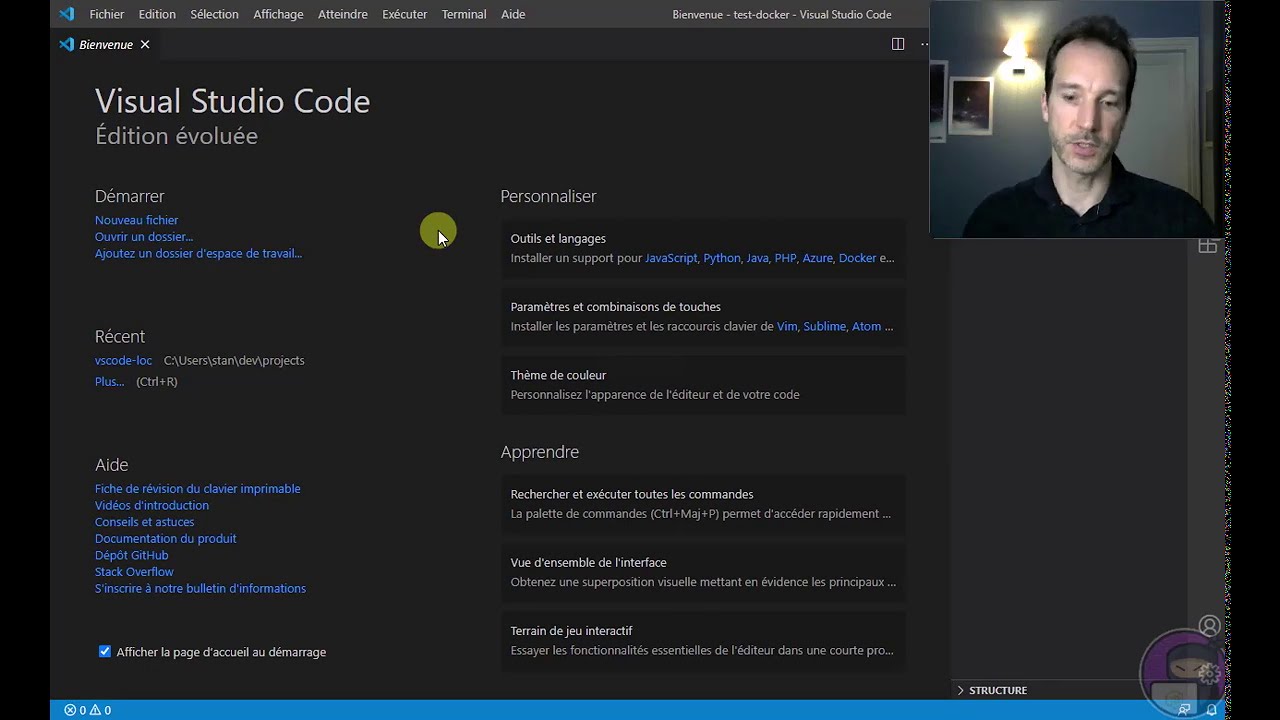Screen dimensions: 1280x720
Task: Click the Sublime keybindings link
Action: tap(825, 326)
